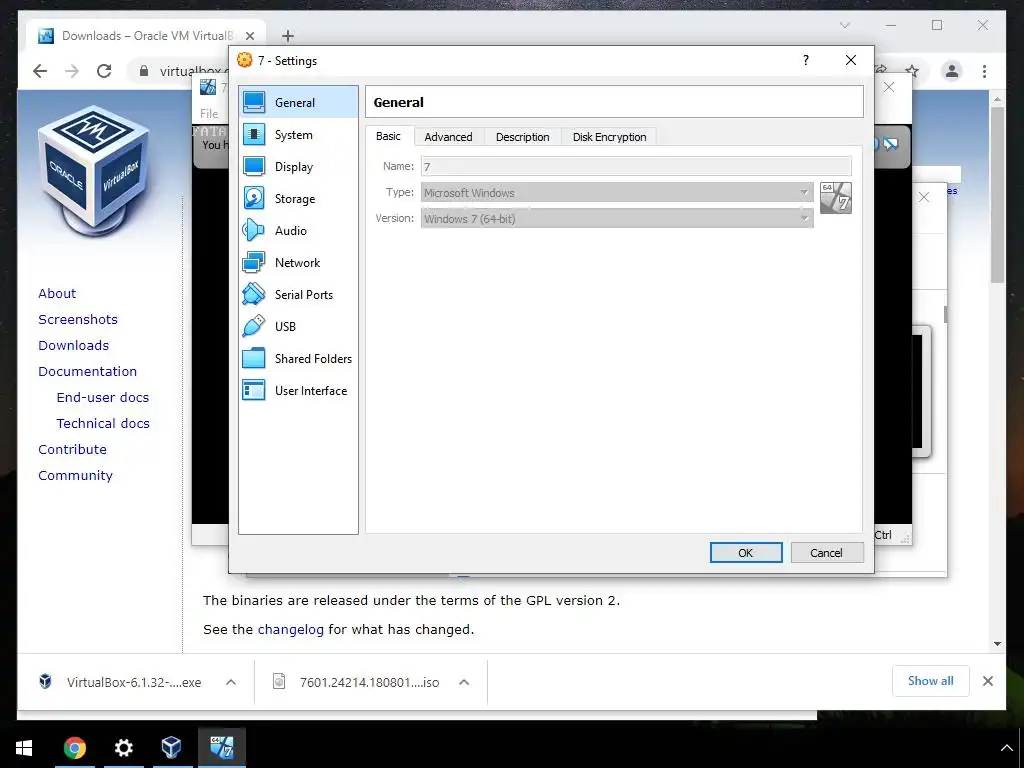Open the Community link
1024x768 pixels.
[x=75, y=476]
